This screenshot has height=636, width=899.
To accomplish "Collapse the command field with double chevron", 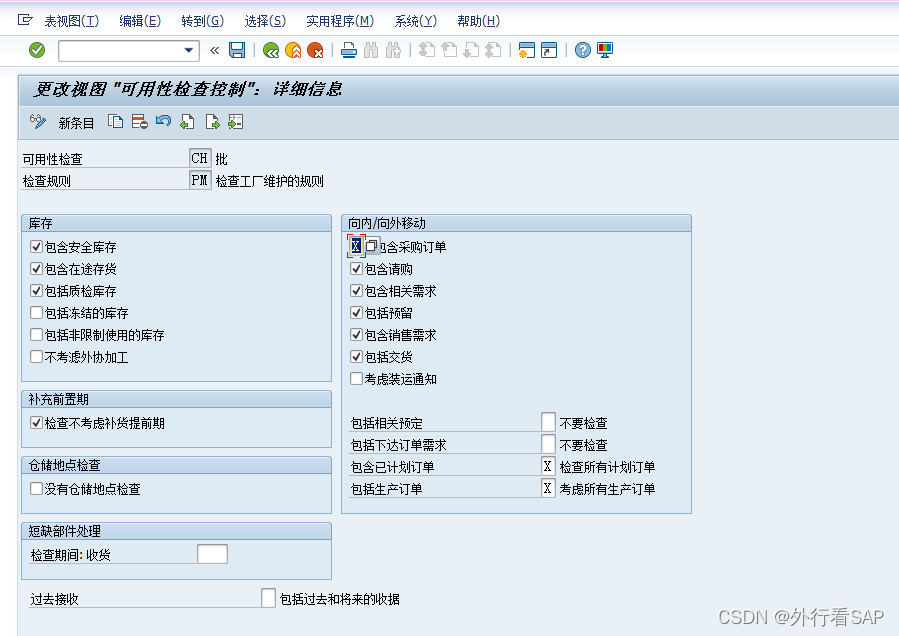I will (214, 50).
